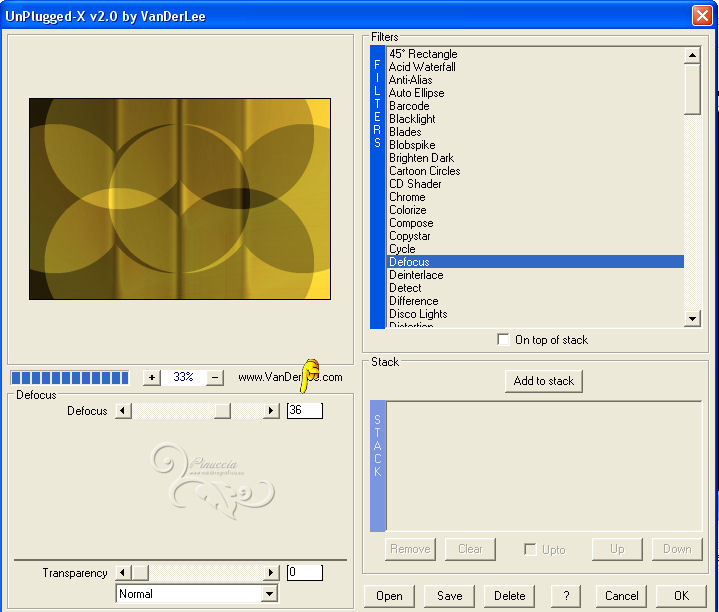719x612 pixels.
Task: Click the OK button
Action: click(x=681, y=596)
